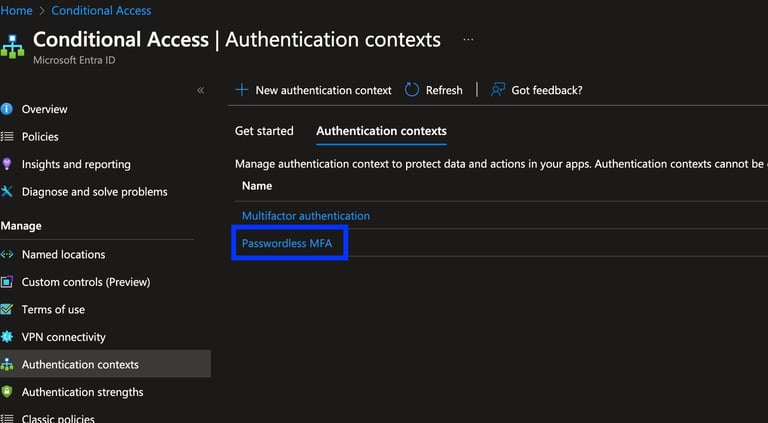
Task: Click the Conditional Access header icon
Action: coord(13,47)
